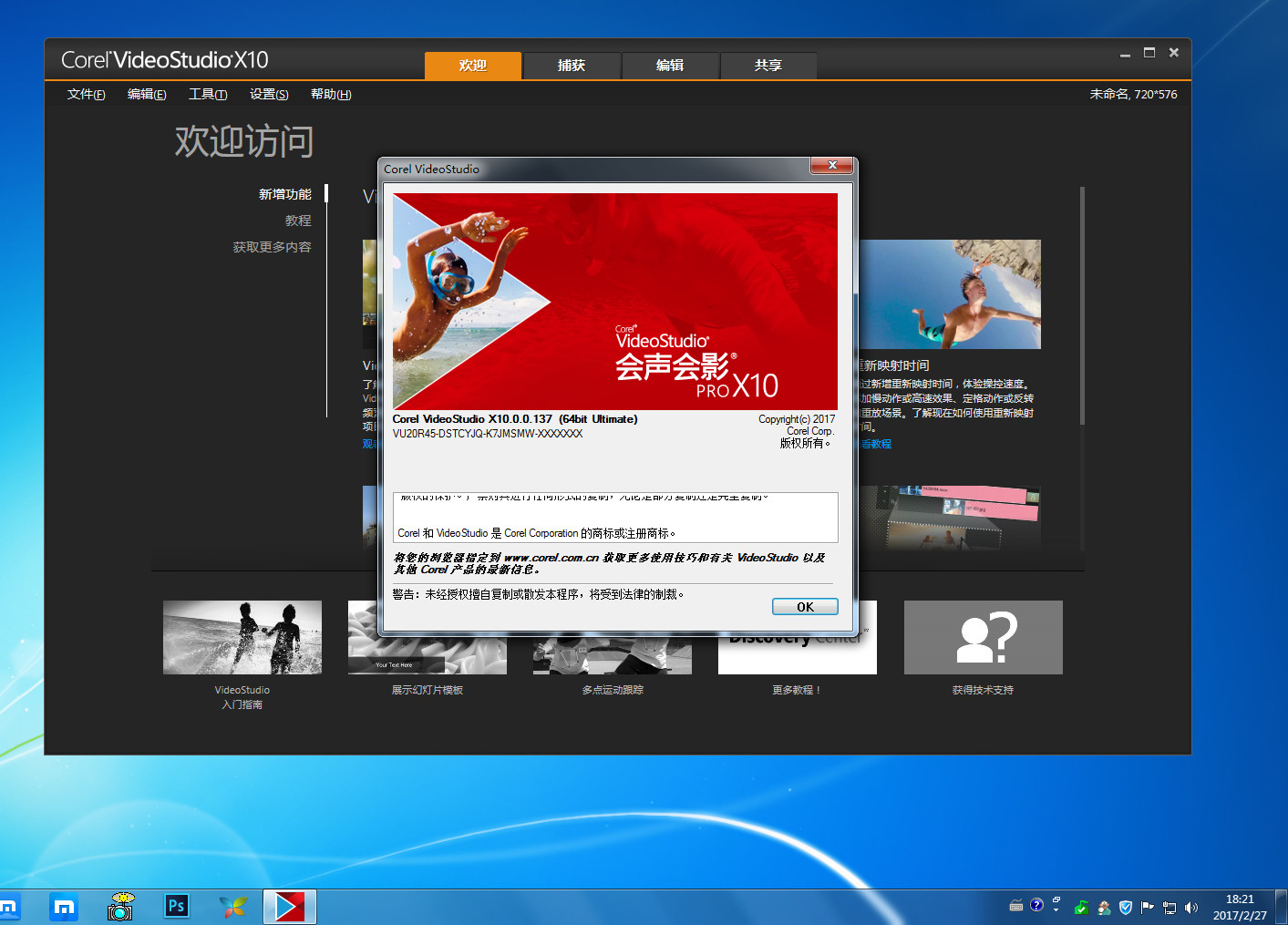Open the volume speaker tray icon

1191,908
